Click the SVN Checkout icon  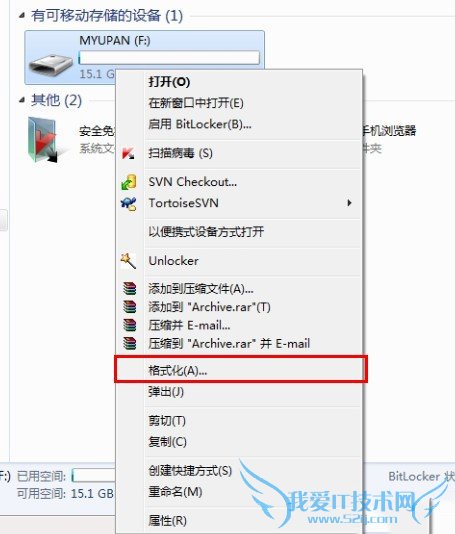[129, 182]
